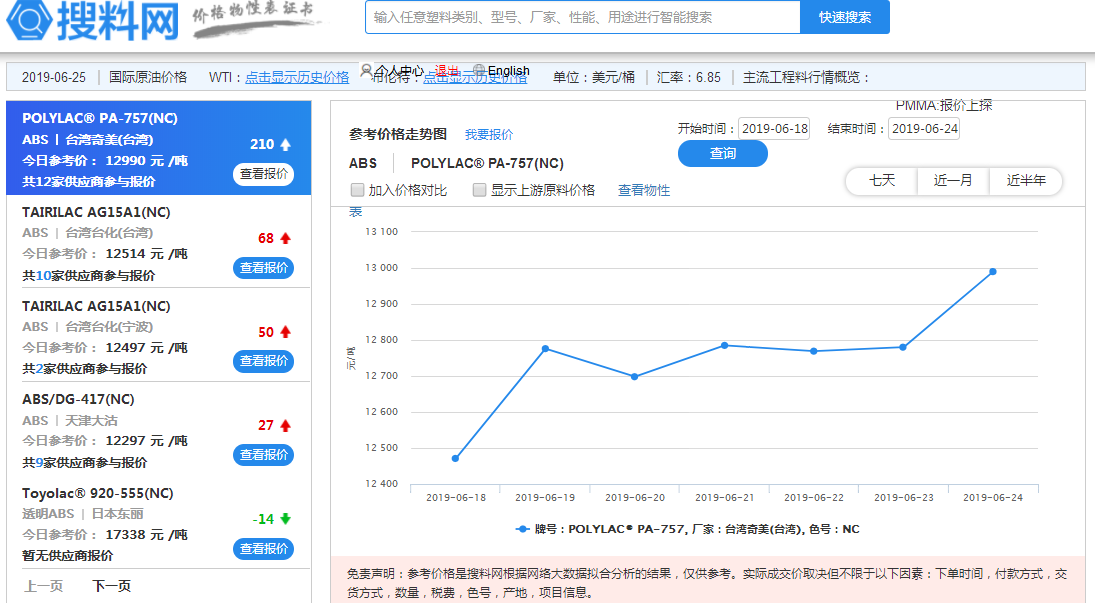Screen dimensions: 1095x603
Task: Open 个人中心 link
Action: pyautogui.click(x=399, y=71)
